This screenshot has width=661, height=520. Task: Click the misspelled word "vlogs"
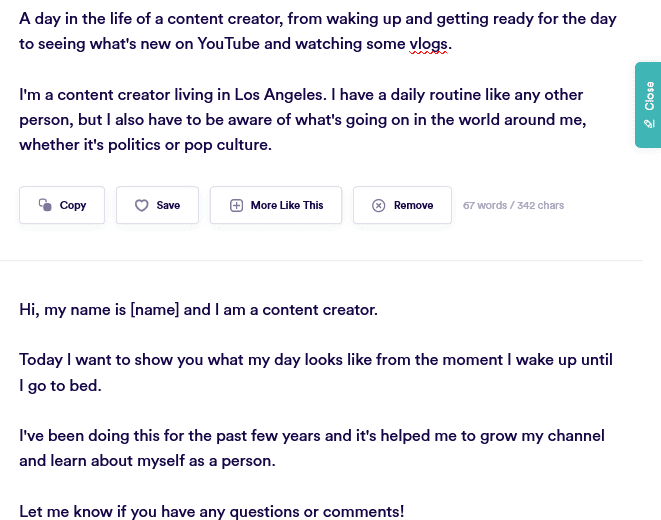point(430,46)
